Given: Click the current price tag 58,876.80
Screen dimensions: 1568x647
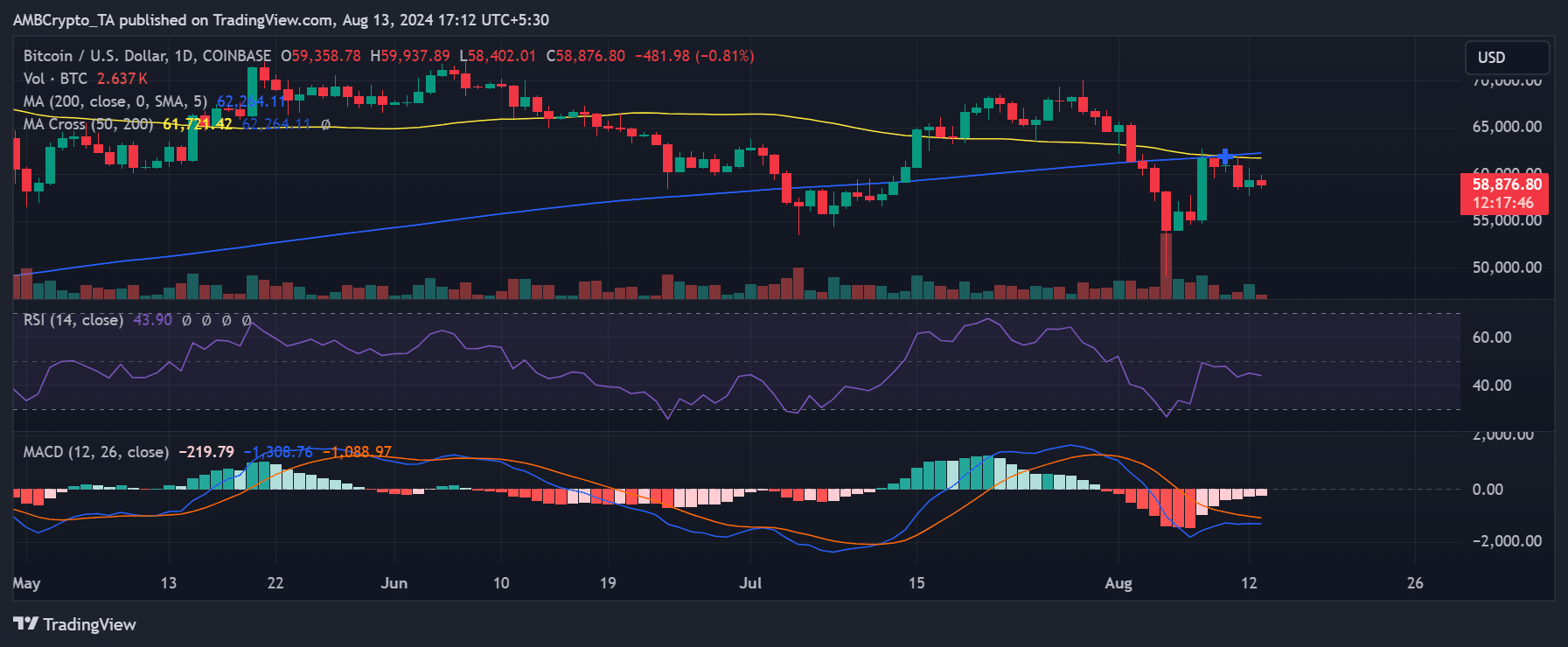Looking at the screenshot, I should coord(1507,184).
